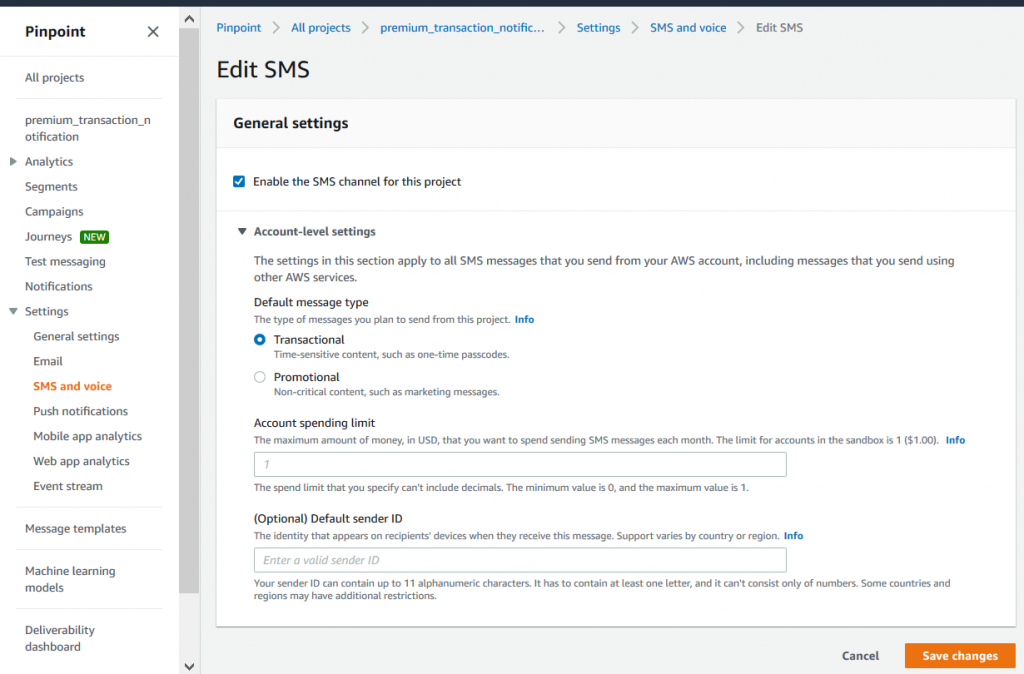Viewport: 1024px width, 674px height.
Task: Click the General settings panel heading
Action: 291,123
